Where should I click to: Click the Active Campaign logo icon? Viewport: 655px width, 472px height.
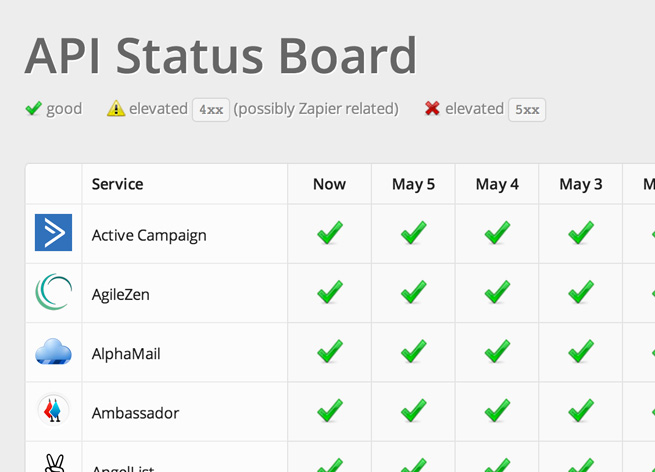tap(53, 233)
